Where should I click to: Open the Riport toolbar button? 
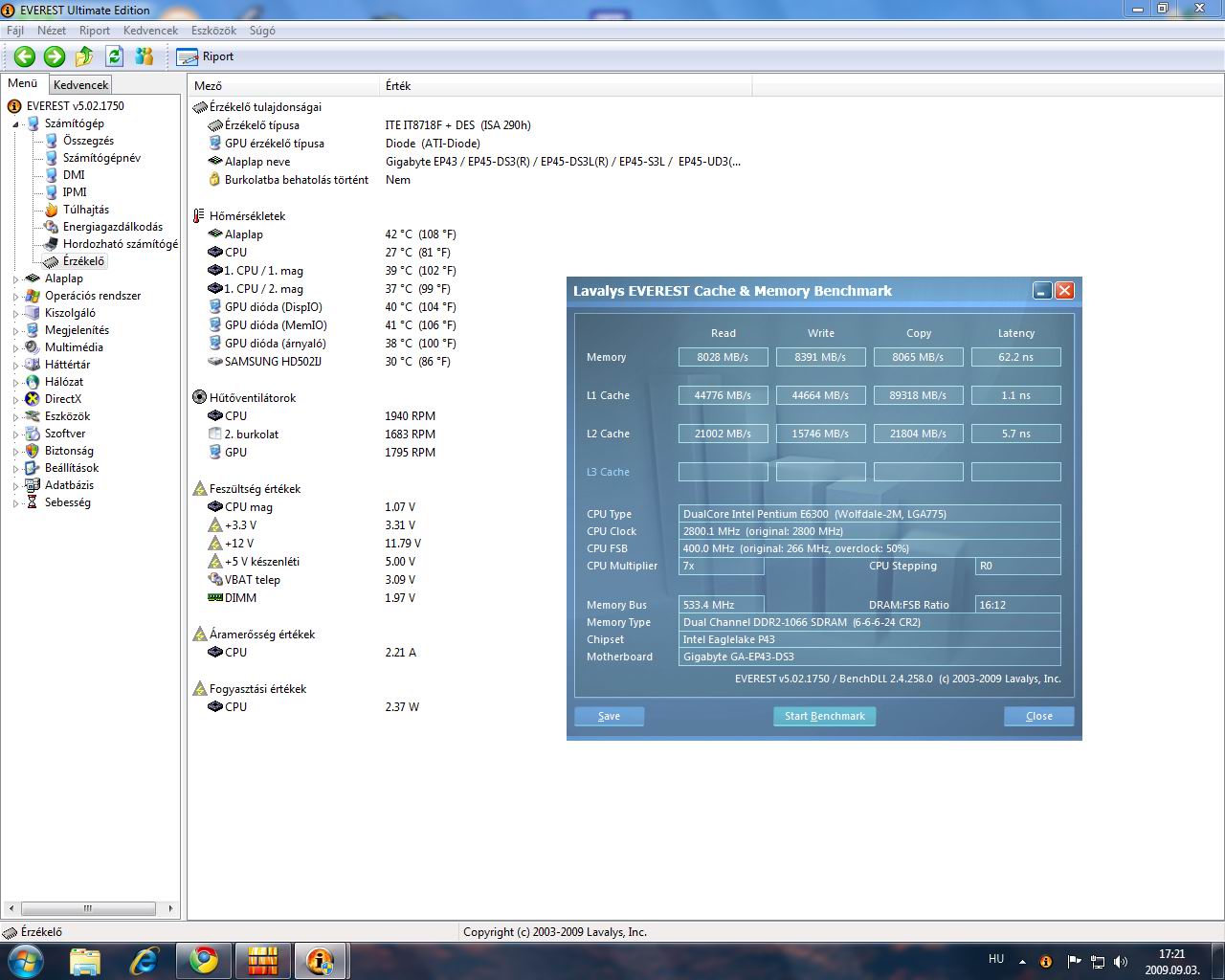(x=206, y=56)
